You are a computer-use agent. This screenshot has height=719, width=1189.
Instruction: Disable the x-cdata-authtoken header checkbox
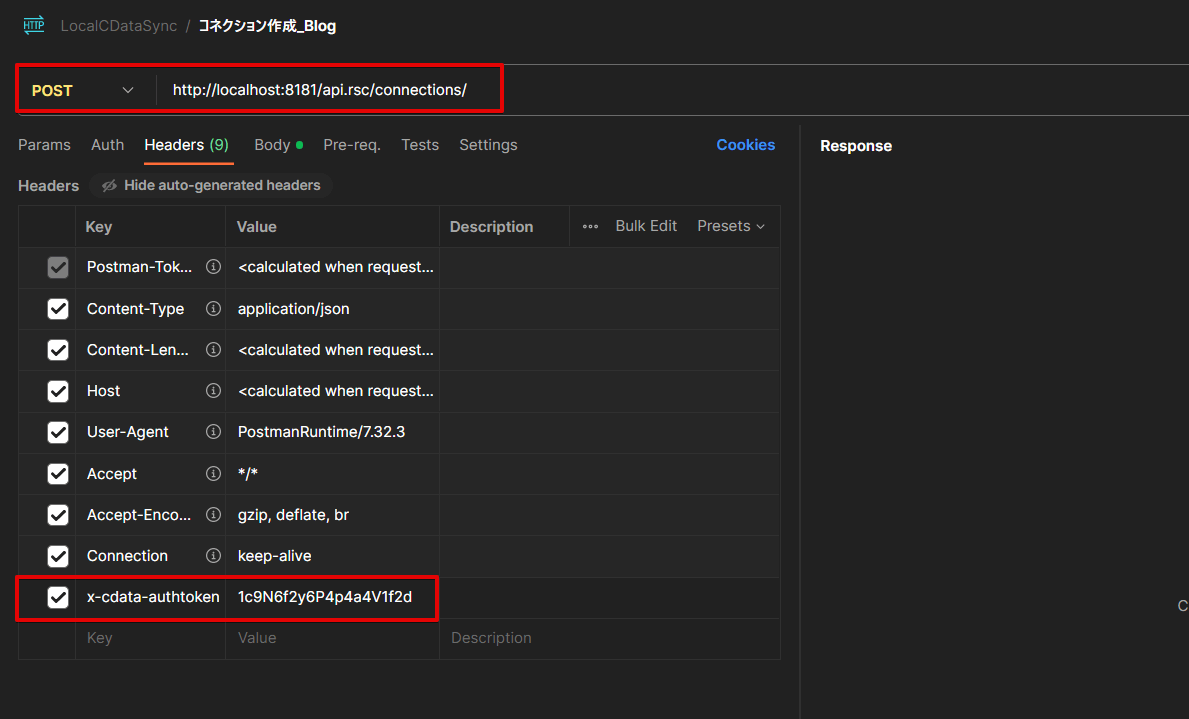coord(58,597)
